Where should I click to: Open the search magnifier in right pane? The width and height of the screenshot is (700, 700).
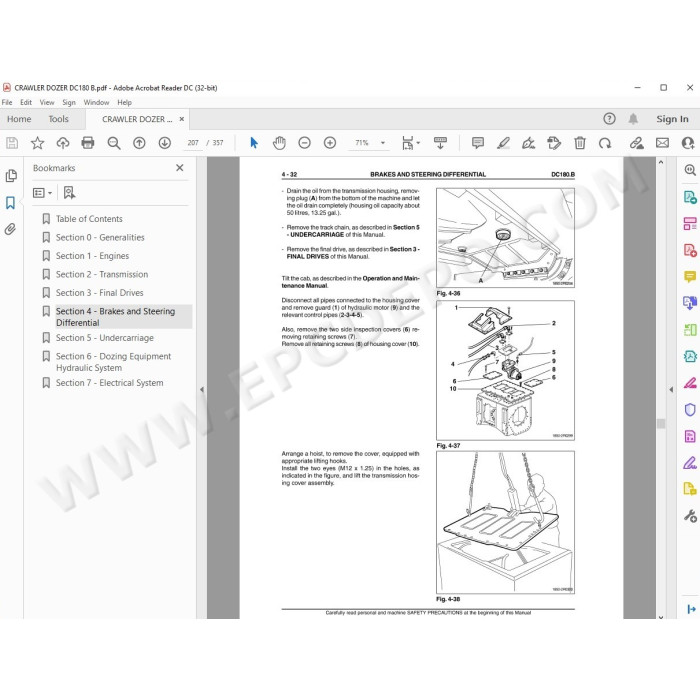690,170
